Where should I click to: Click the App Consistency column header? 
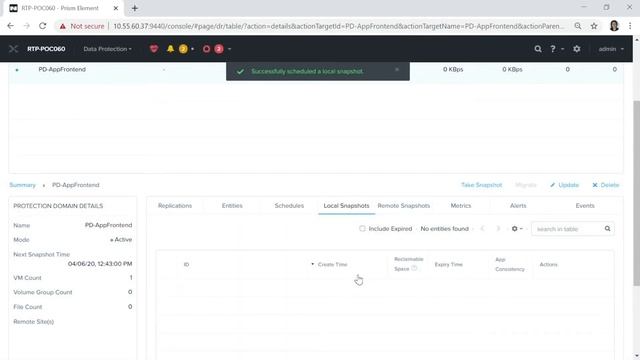[x=510, y=264]
